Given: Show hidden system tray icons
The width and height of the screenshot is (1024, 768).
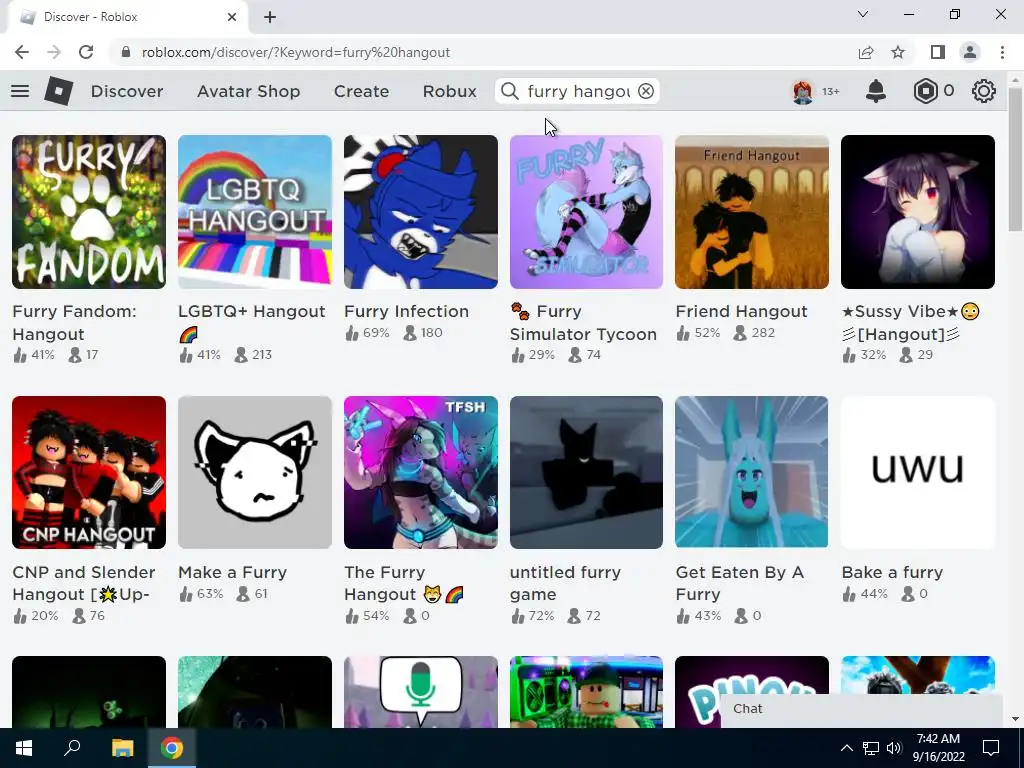Looking at the screenshot, I should point(846,748).
